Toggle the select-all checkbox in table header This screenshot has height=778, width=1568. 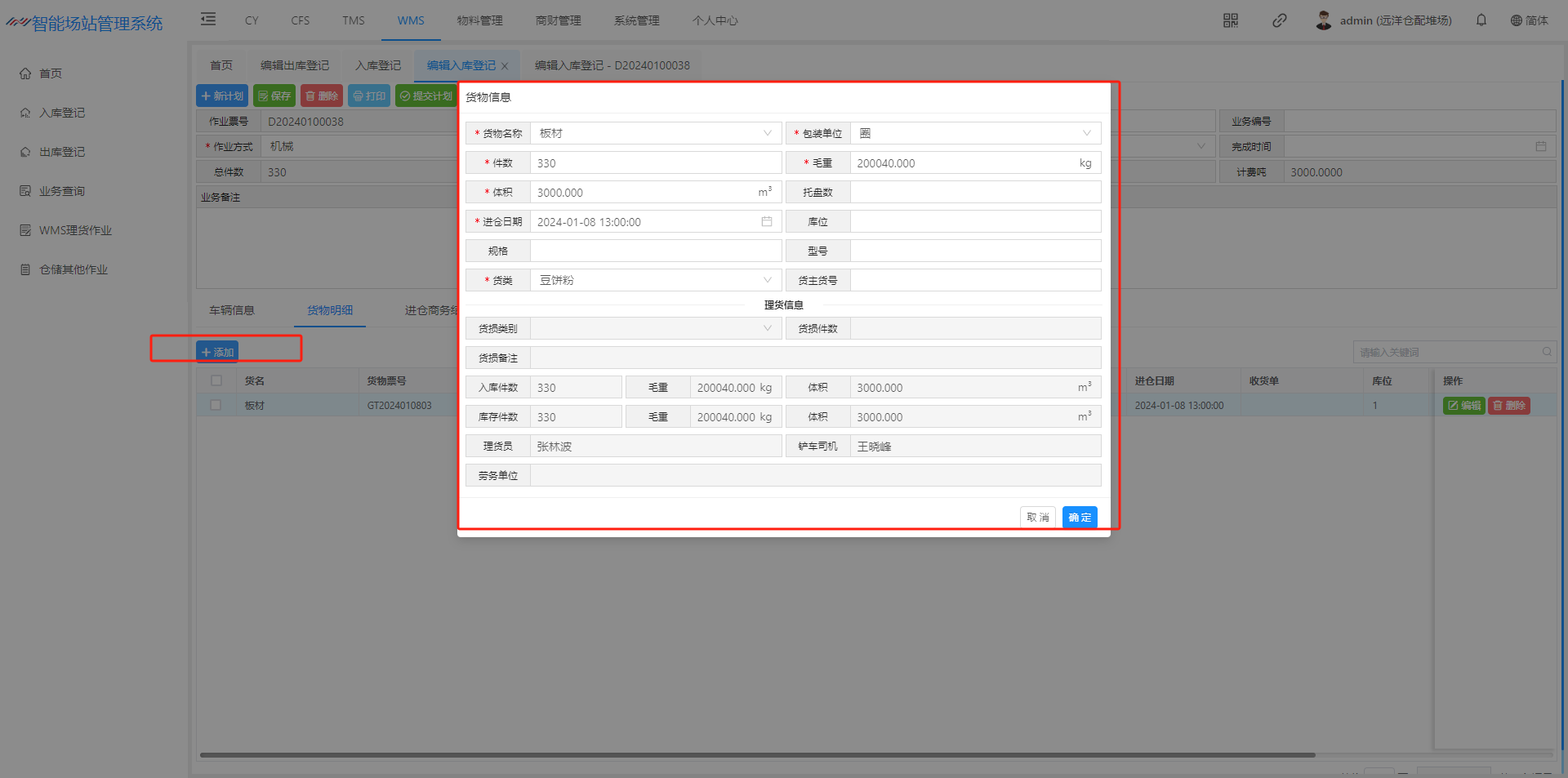tap(216, 380)
